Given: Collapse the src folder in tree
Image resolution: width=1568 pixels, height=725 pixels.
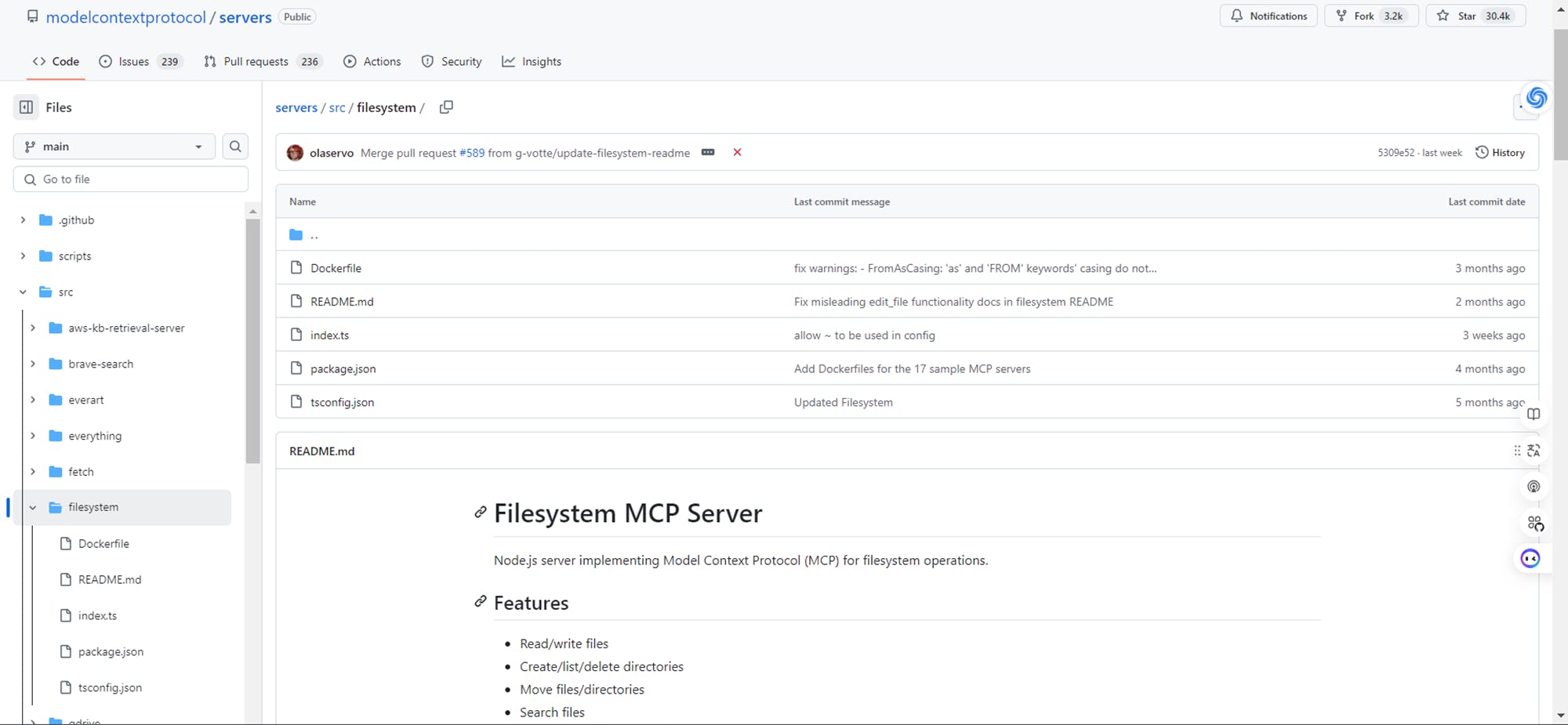Looking at the screenshot, I should click(x=23, y=292).
